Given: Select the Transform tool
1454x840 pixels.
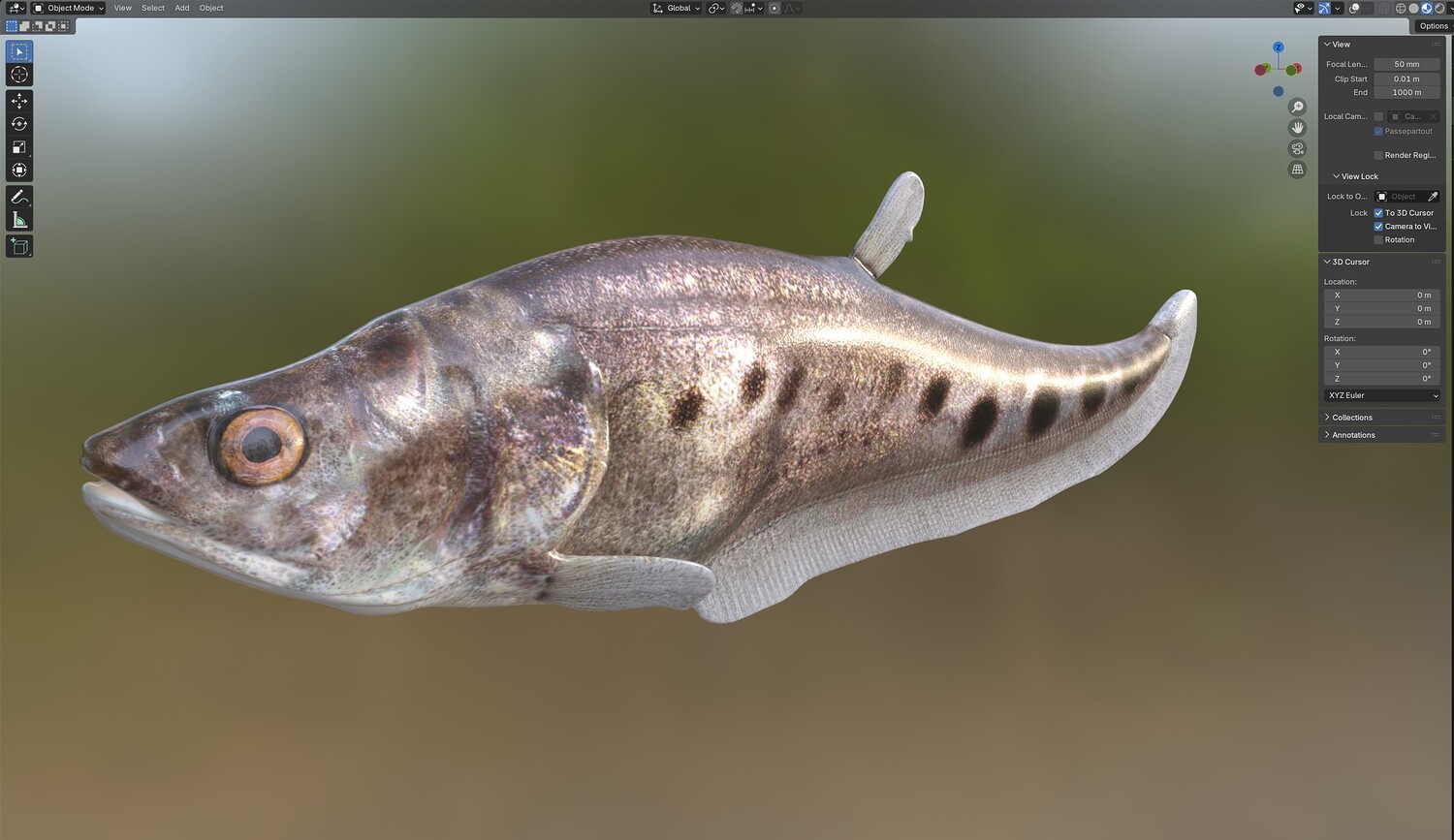Looking at the screenshot, I should (19, 171).
